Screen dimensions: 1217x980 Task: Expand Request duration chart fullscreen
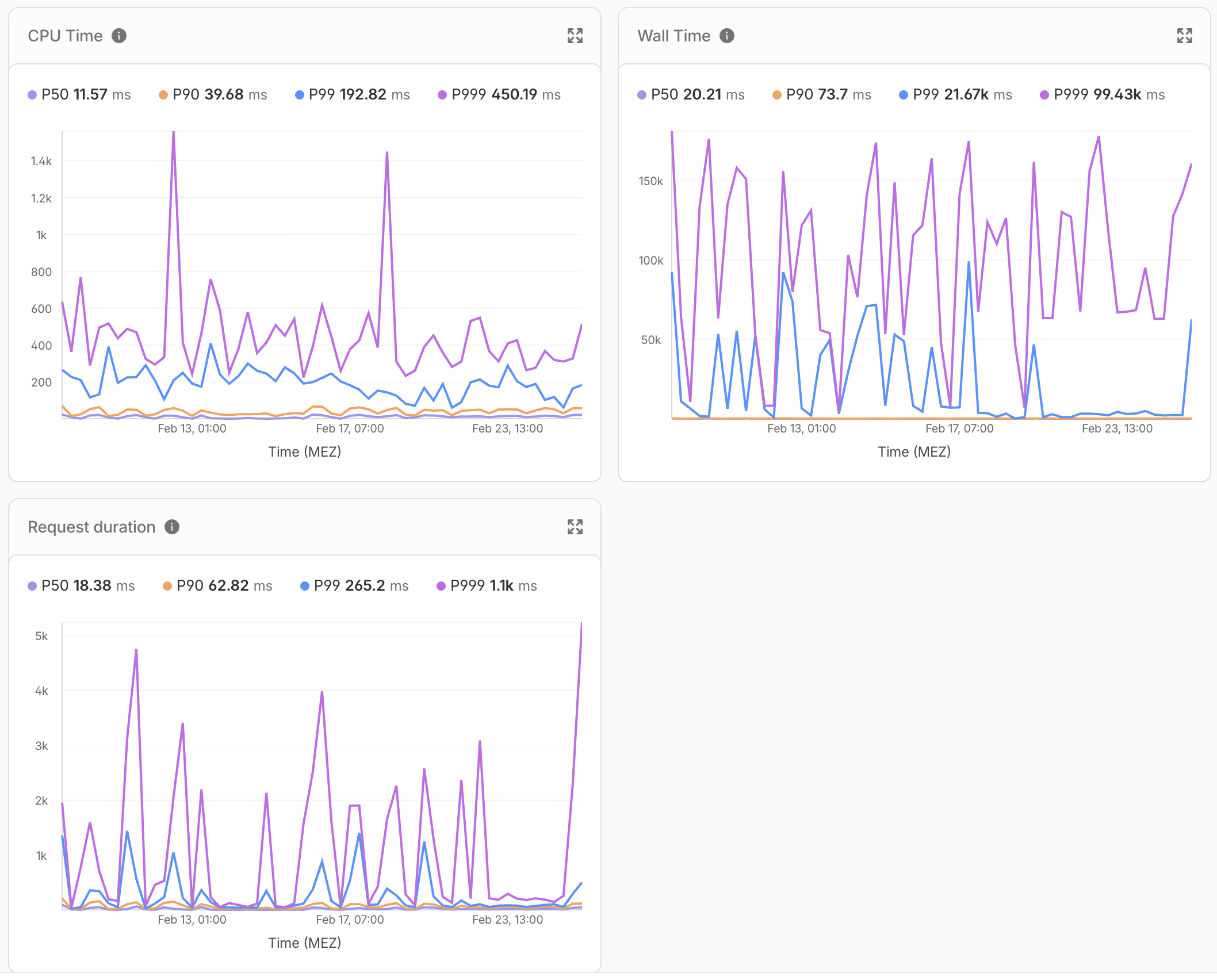[x=575, y=527]
